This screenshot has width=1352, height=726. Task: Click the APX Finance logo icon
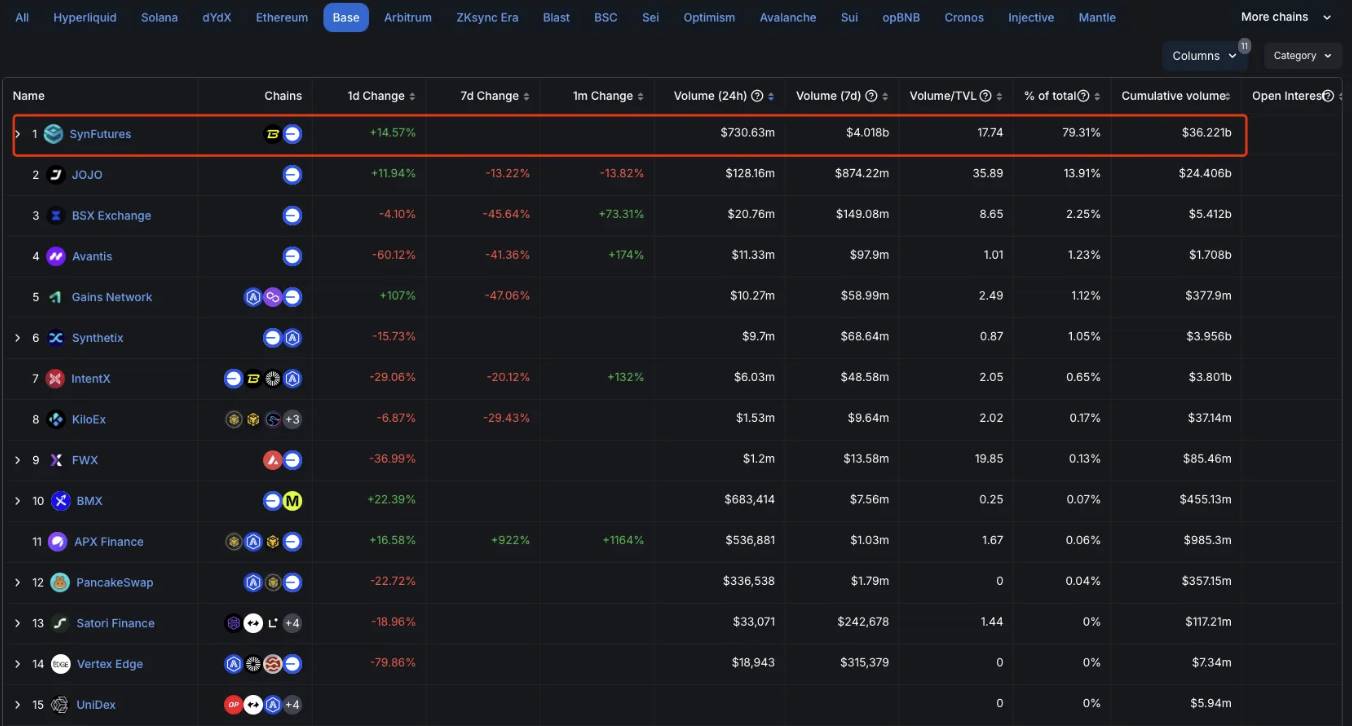pos(58,542)
